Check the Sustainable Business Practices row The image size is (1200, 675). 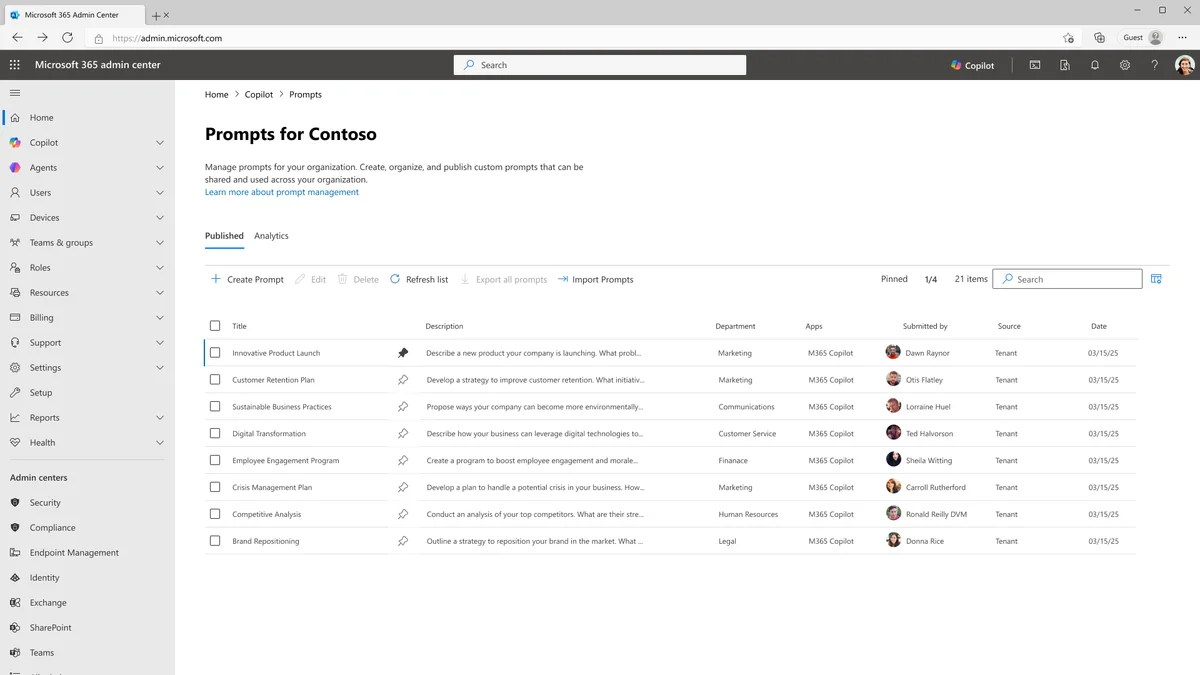[215, 407]
